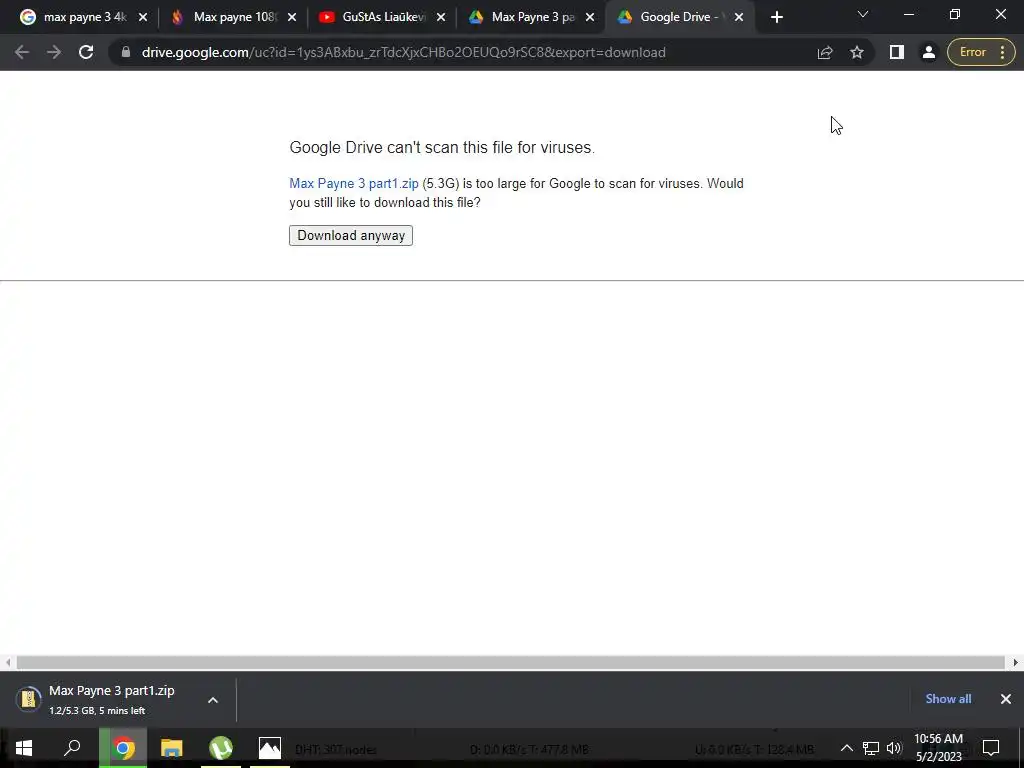Bookmark this tab with the star icon
The width and height of the screenshot is (1024, 768).
pyautogui.click(x=857, y=52)
